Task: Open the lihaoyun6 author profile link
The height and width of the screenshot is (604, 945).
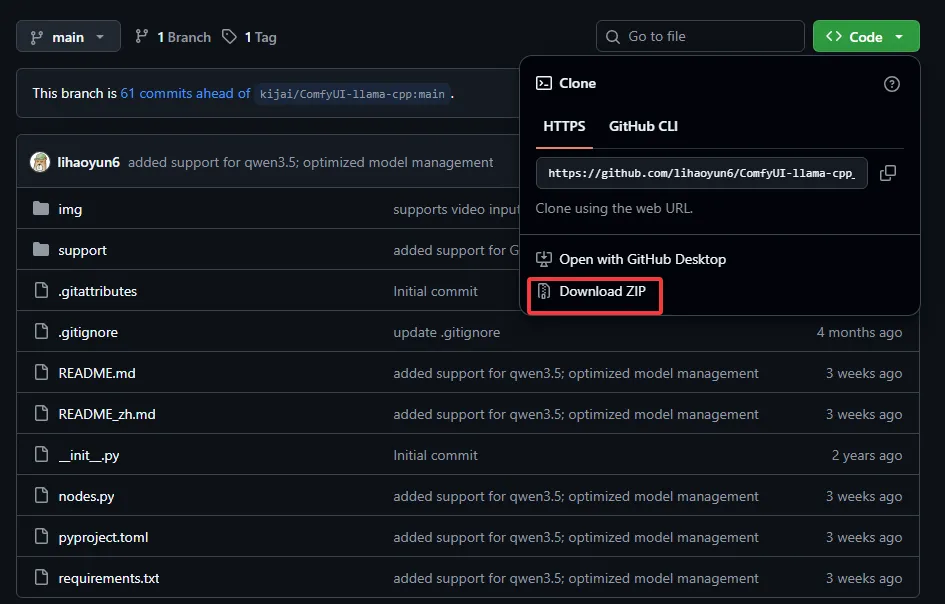Action: (88, 162)
